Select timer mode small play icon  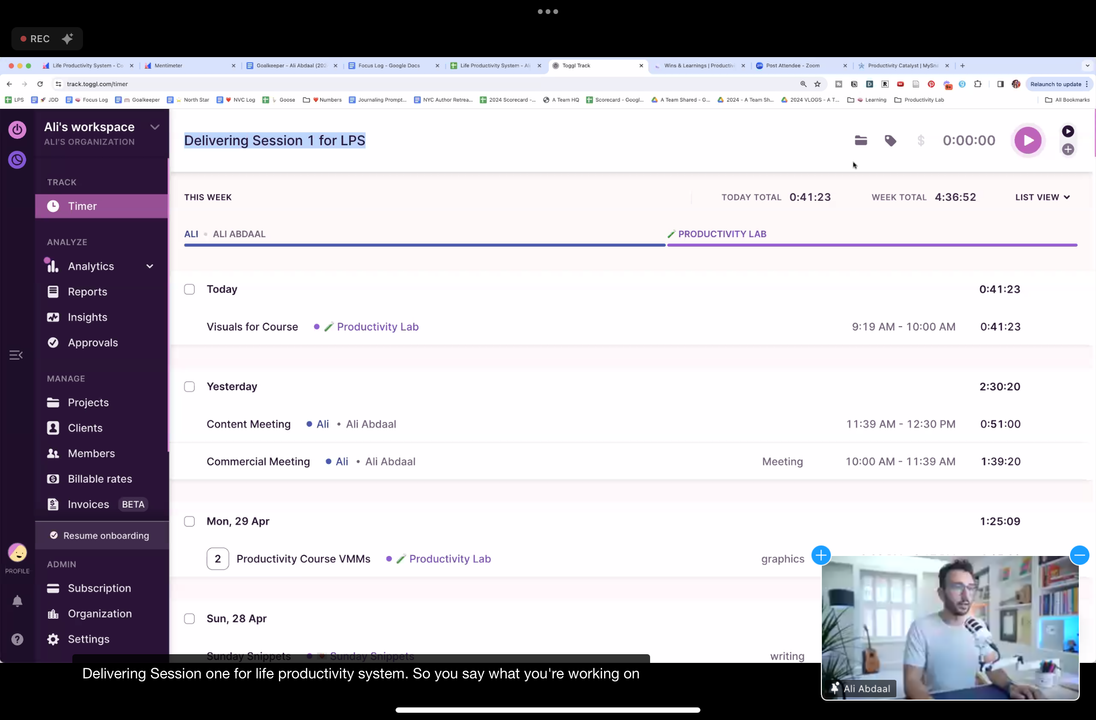tap(1067, 131)
